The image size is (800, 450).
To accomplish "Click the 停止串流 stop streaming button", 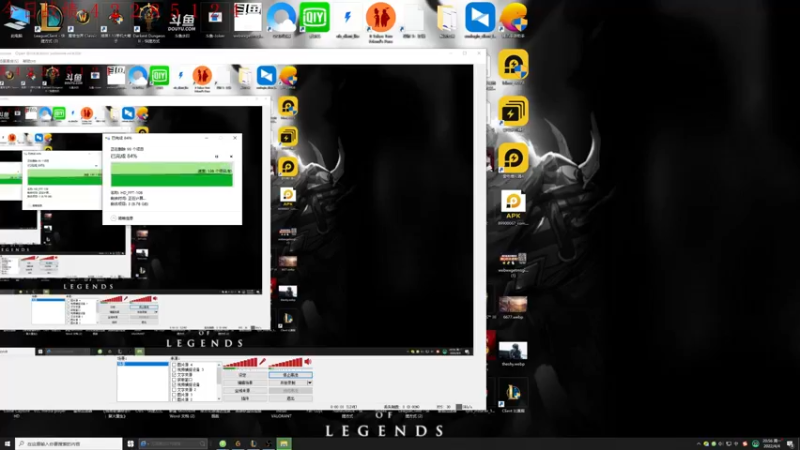I will (290, 375).
